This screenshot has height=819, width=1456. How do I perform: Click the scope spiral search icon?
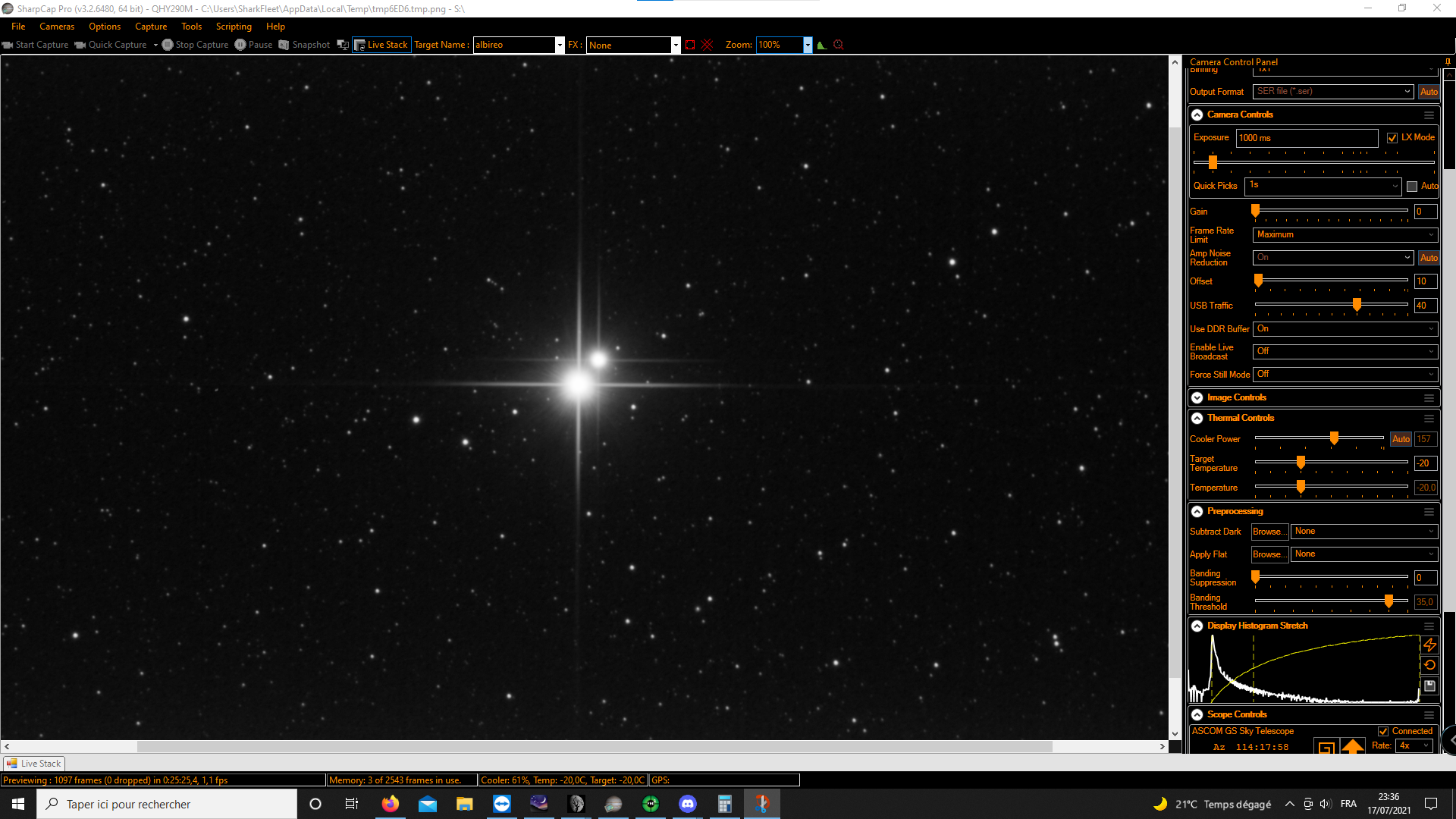coord(1326,748)
